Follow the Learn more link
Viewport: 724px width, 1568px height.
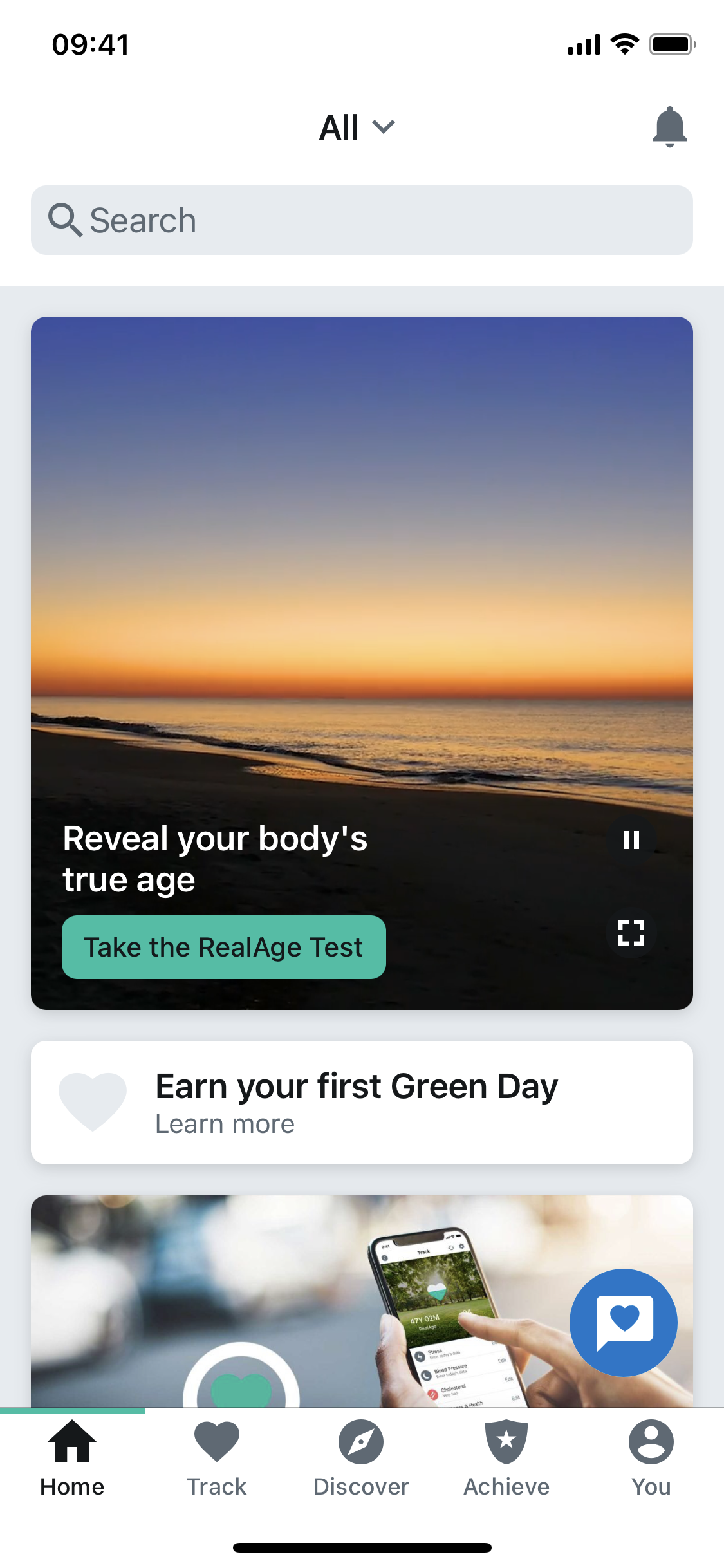[x=225, y=1124]
